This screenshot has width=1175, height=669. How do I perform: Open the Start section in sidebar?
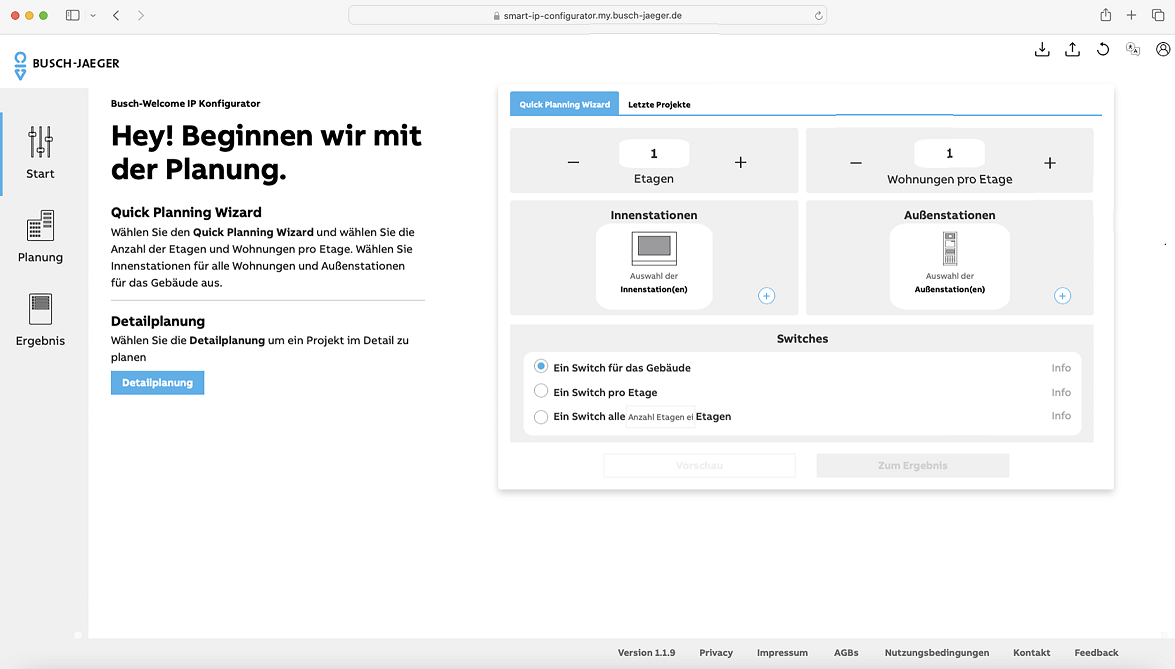click(41, 152)
